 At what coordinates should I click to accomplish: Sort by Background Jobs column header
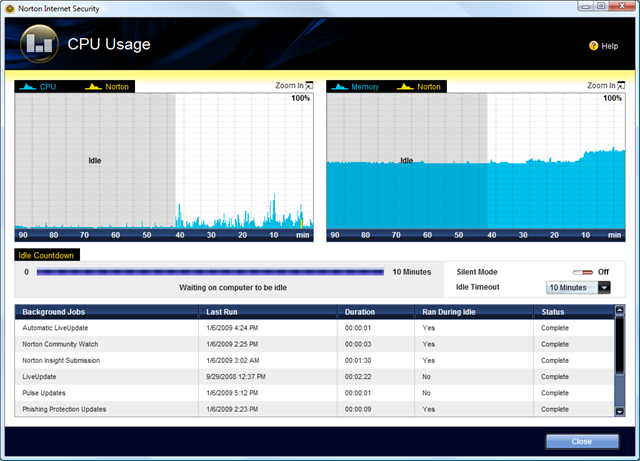(107, 312)
